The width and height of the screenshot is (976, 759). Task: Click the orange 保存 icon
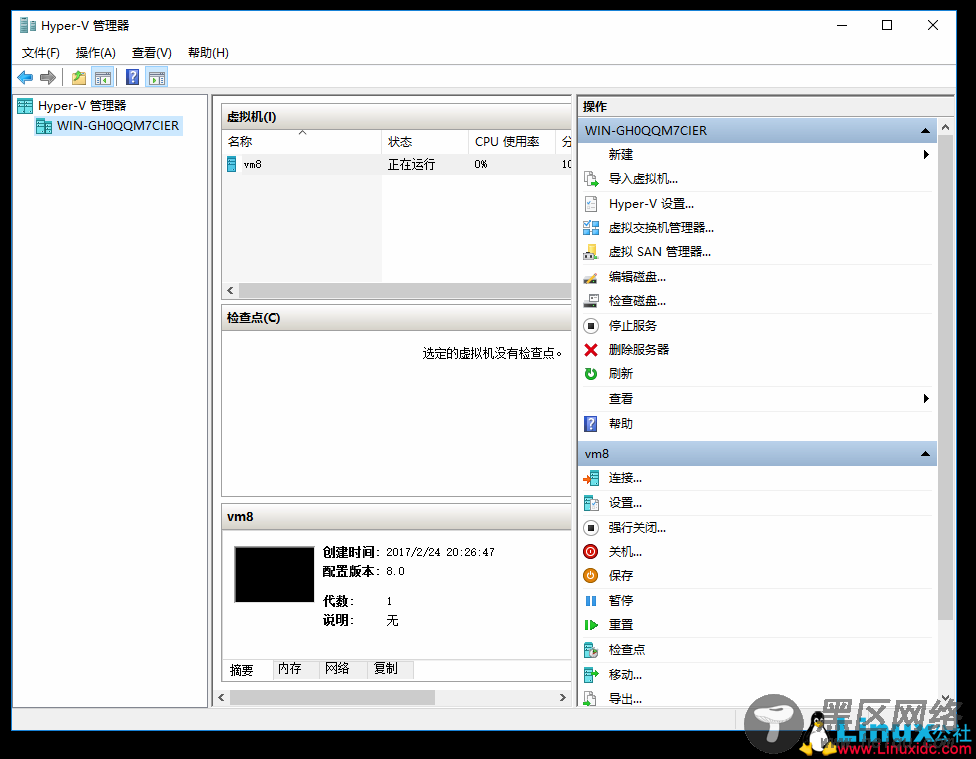tap(591, 576)
